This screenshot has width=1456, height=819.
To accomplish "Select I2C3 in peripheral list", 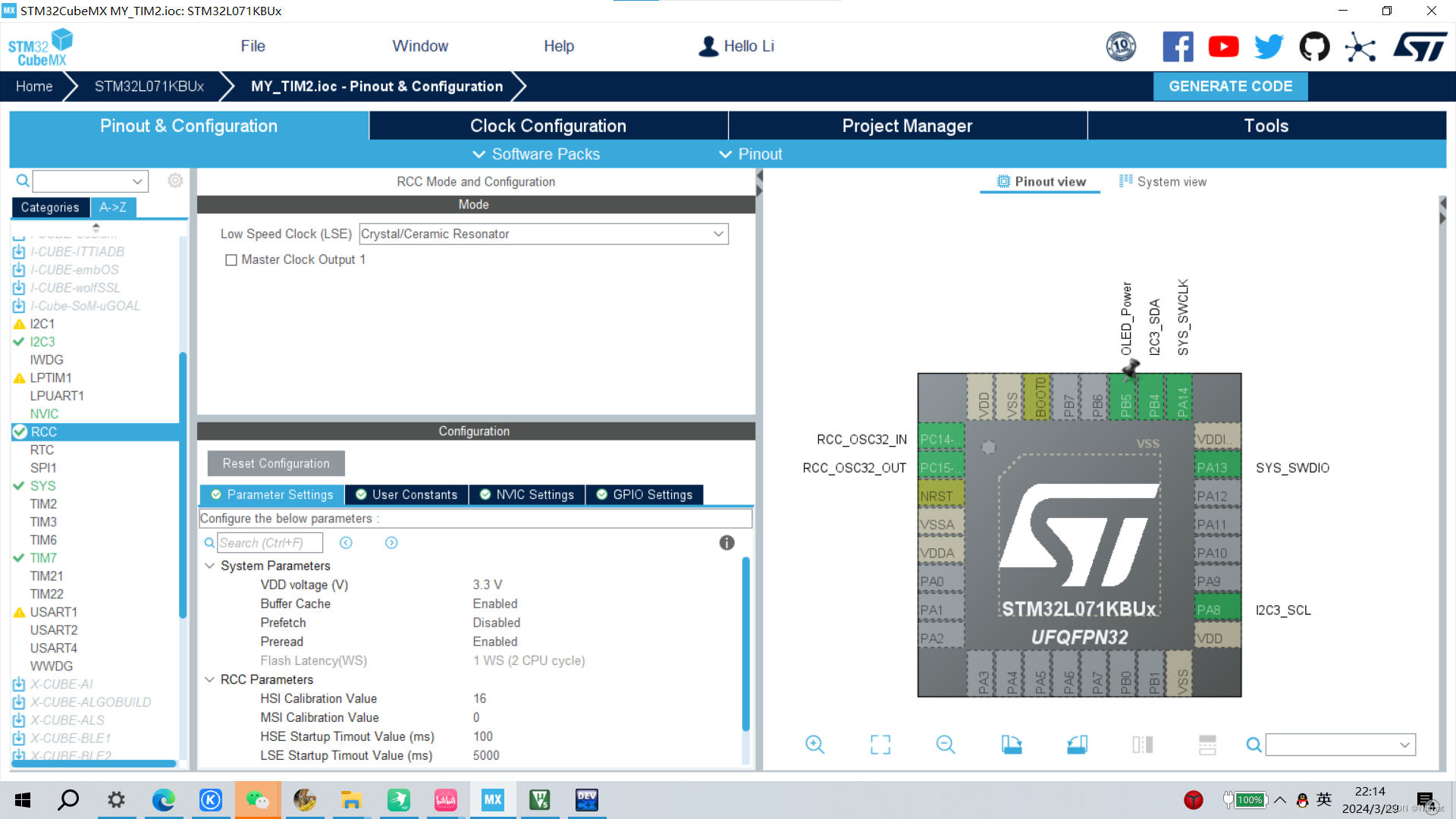I will (x=42, y=341).
